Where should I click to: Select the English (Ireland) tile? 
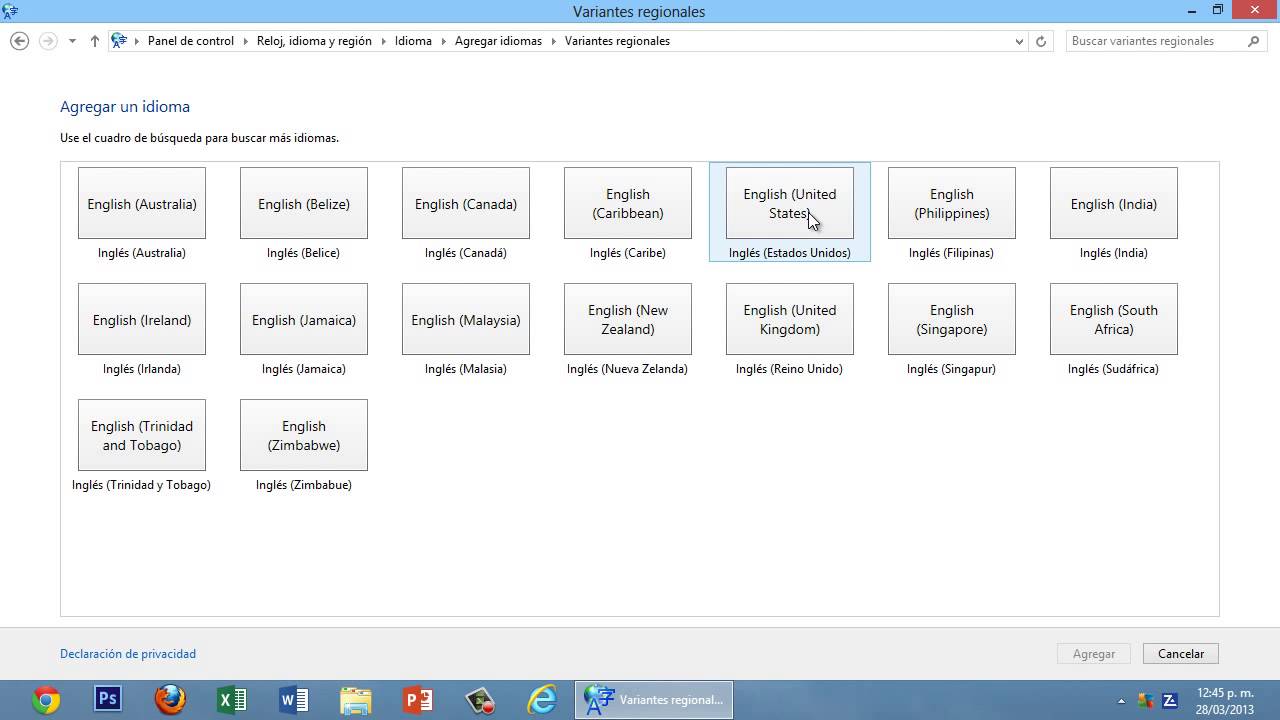click(x=142, y=319)
